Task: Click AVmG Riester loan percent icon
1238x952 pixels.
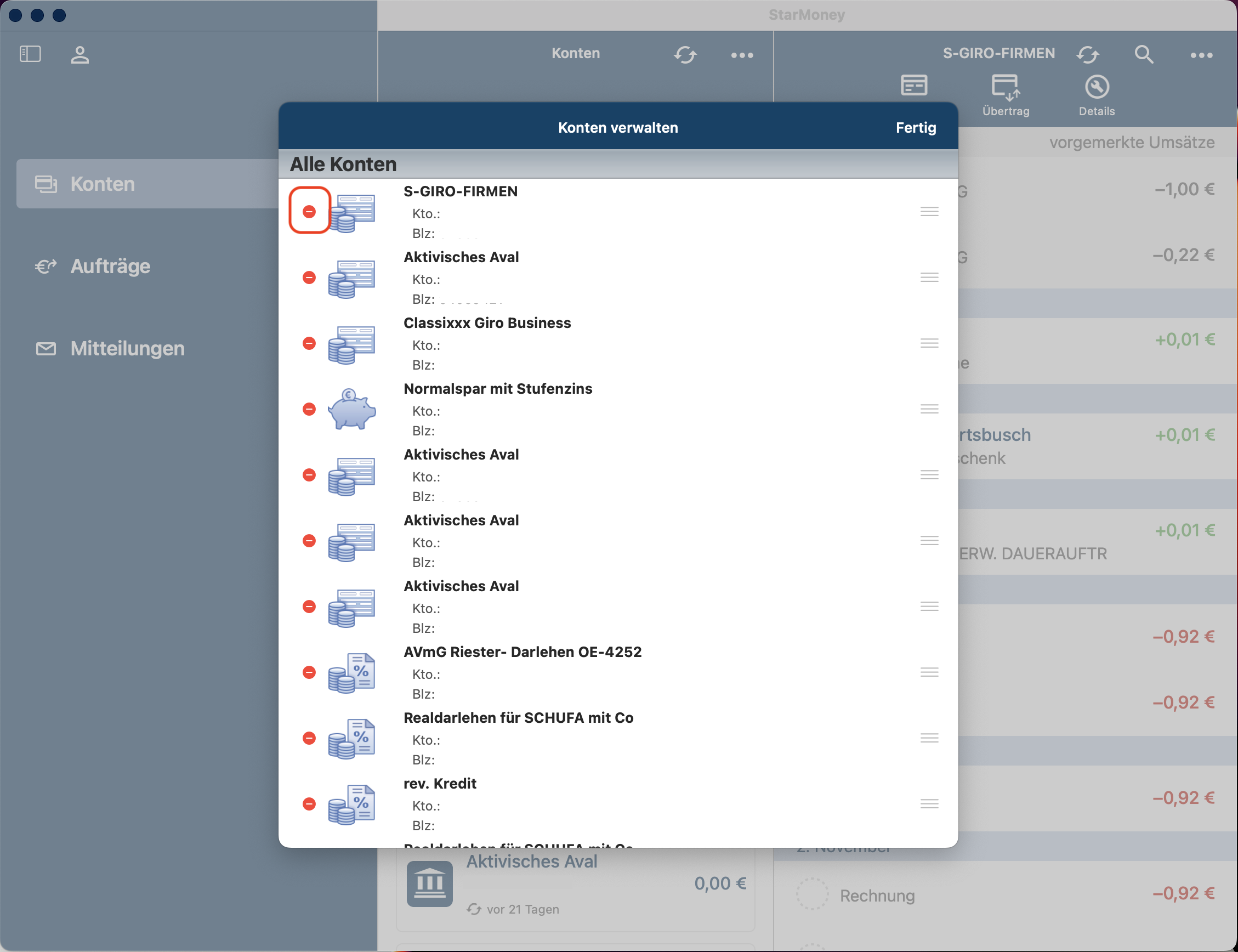Action: click(351, 673)
